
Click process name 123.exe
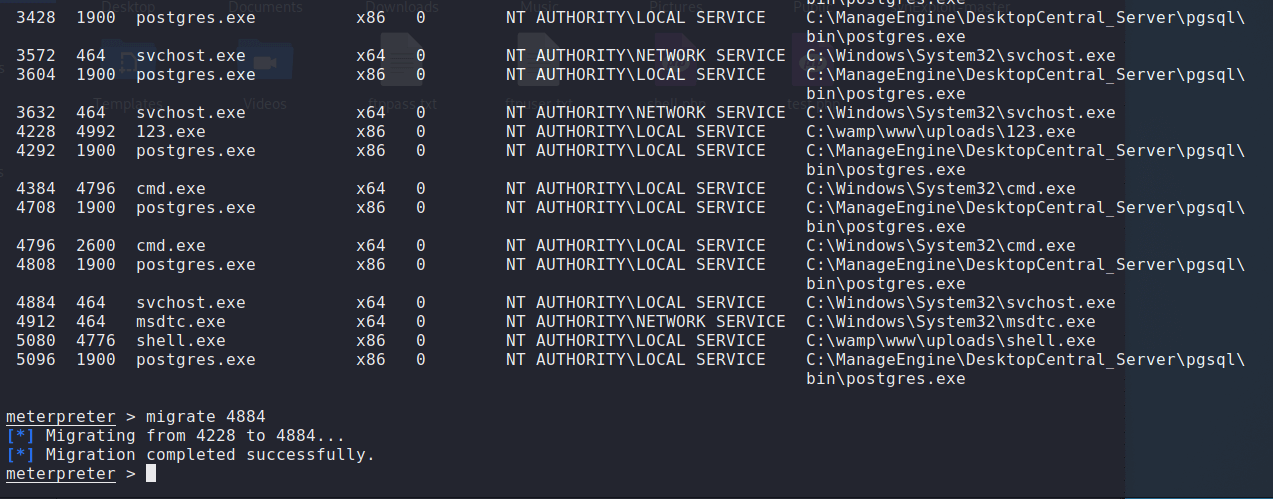point(171,132)
